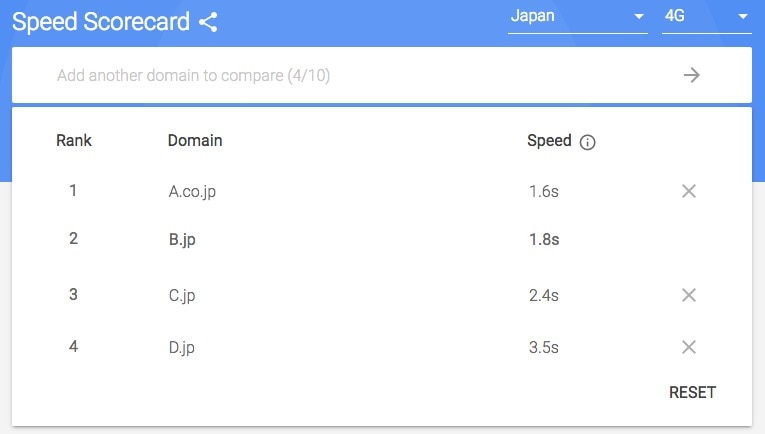Remove A.co.jp with its X icon

point(689,191)
